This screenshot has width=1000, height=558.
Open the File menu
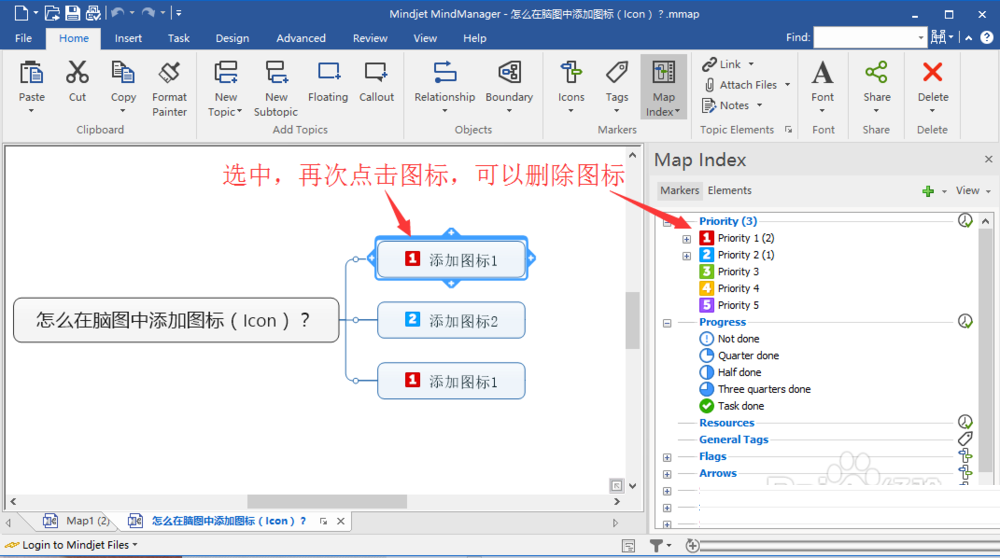point(24,38)
